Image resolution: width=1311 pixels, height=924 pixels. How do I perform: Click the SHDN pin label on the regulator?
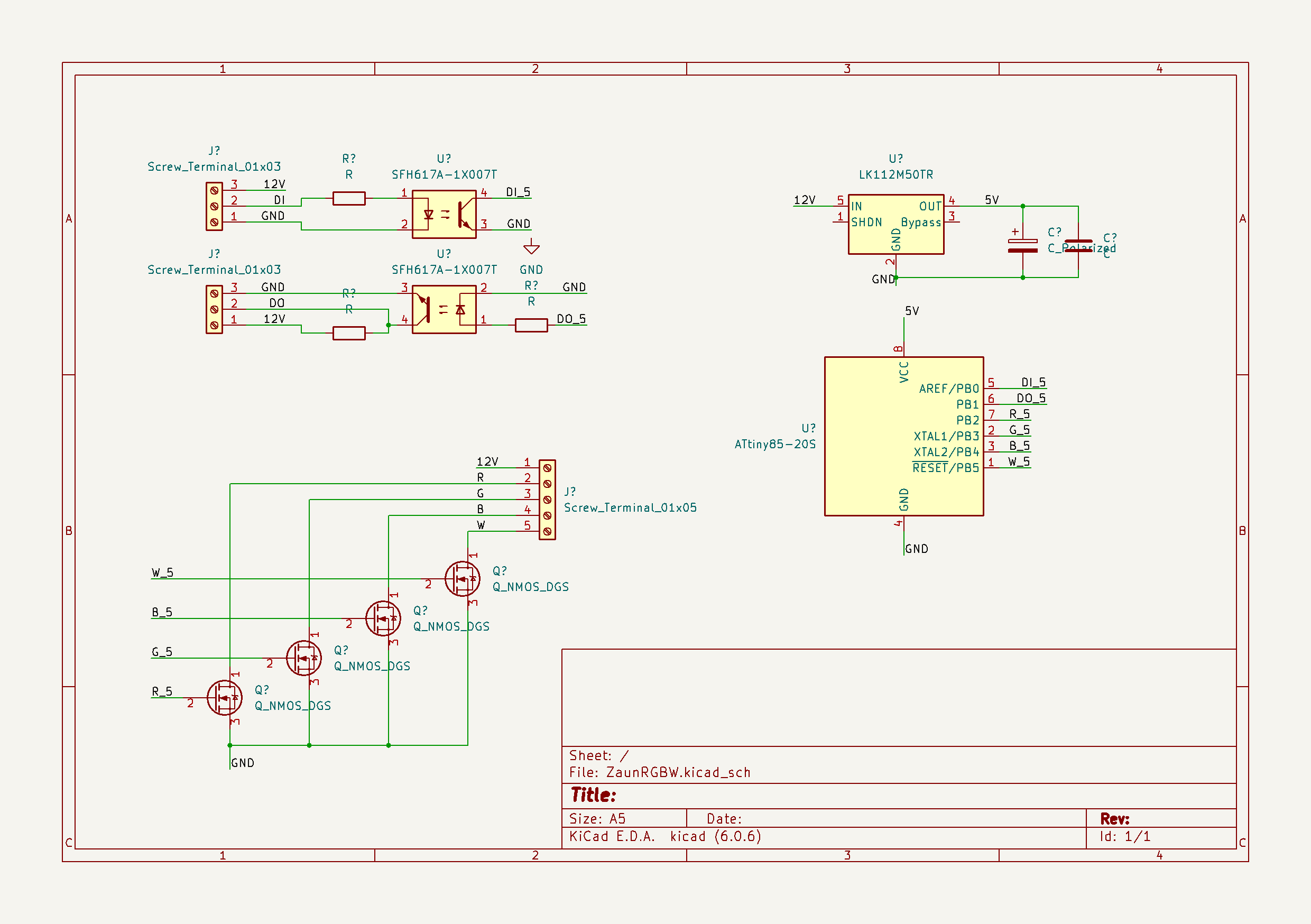coord(866,222)
